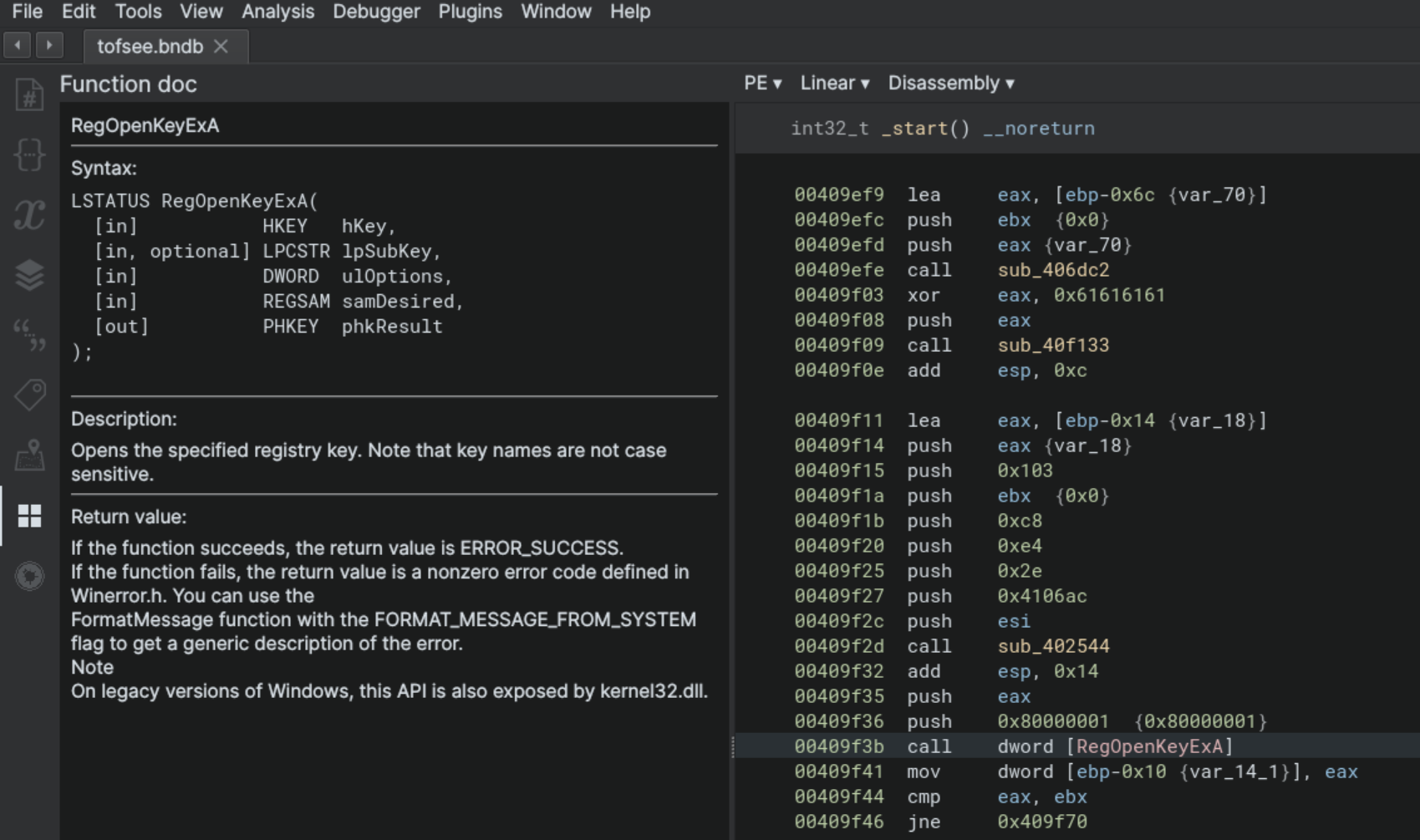Open the PE view dropdown
The height and width of the screenshot is (840, 1420).
tap(763, 83)
